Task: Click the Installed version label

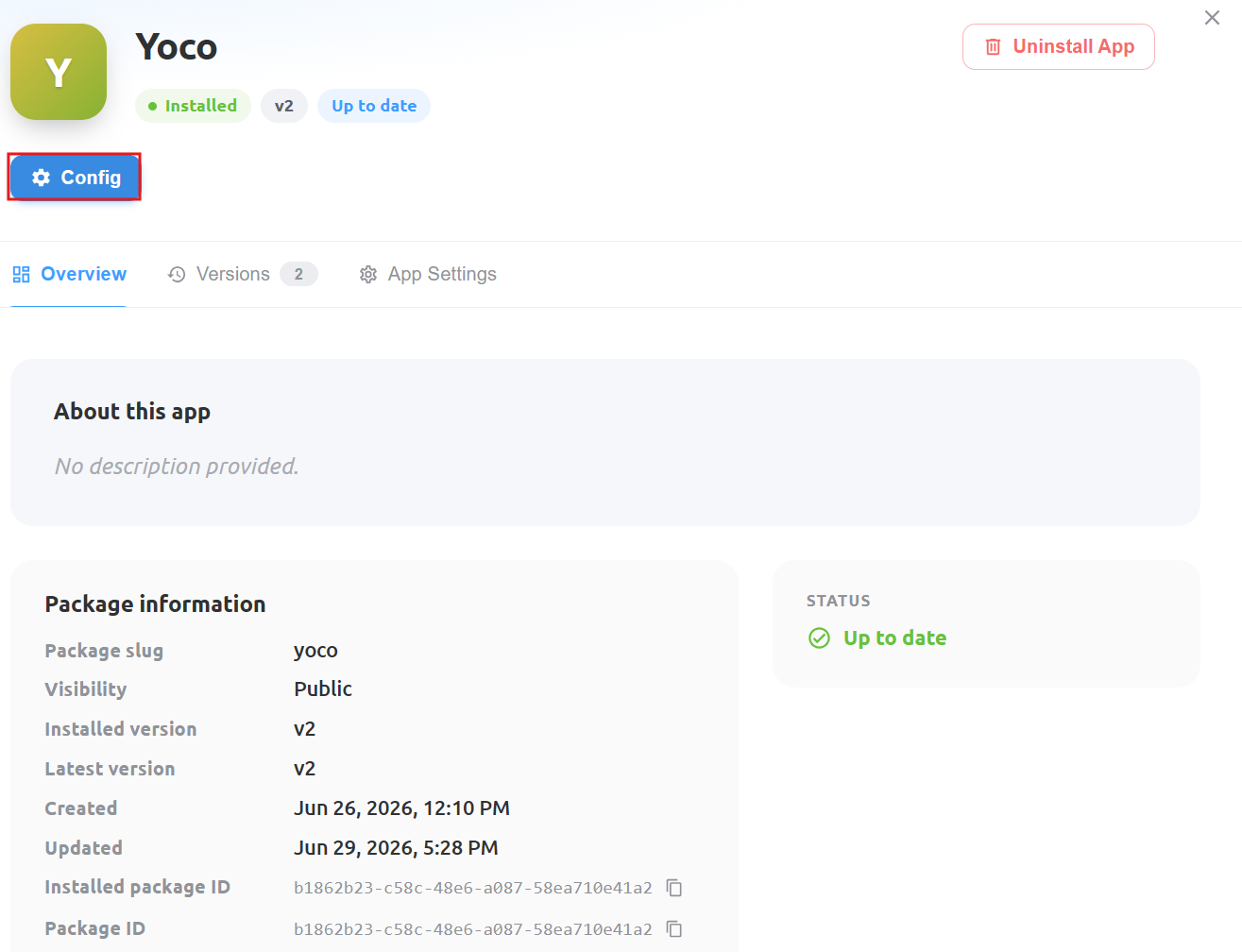Action: tap(121, 729)
